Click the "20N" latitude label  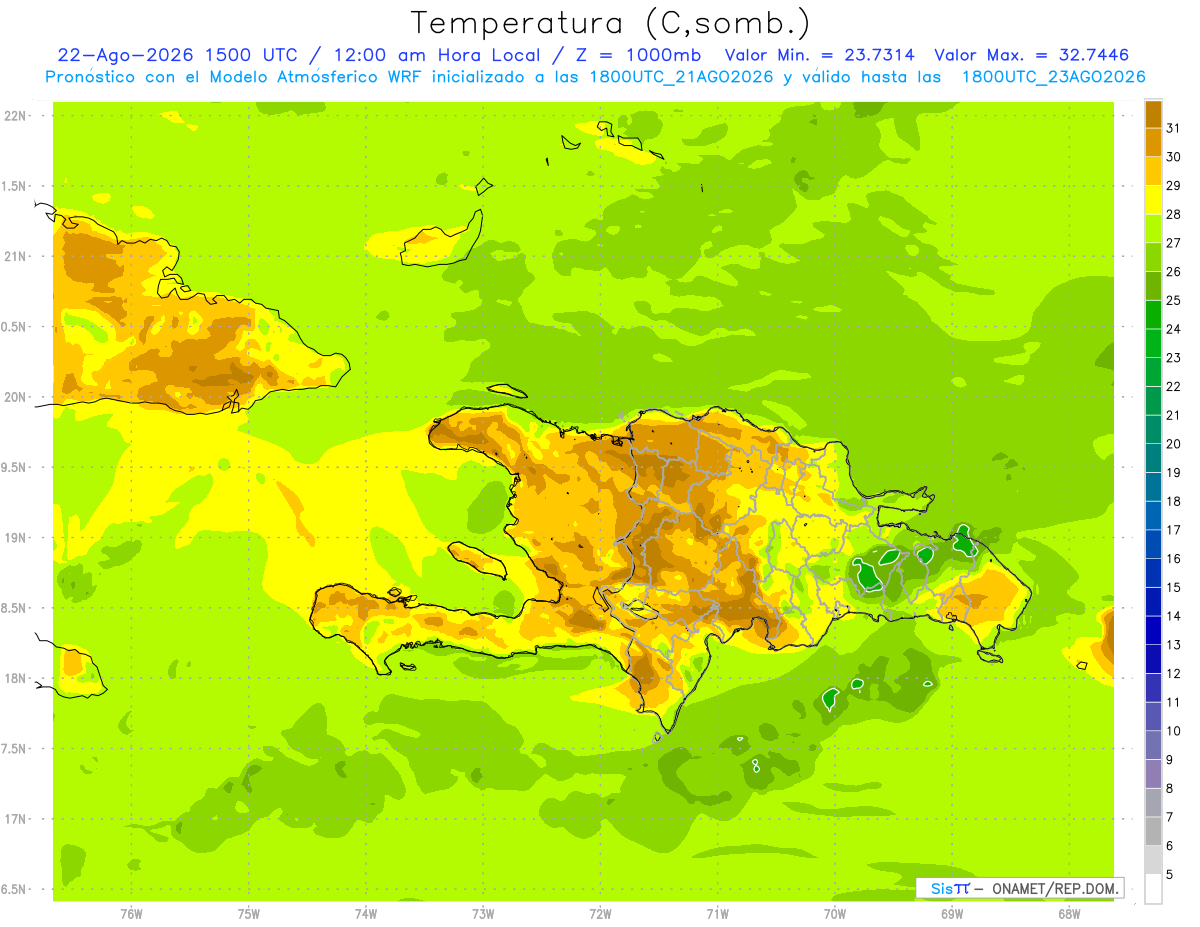pos(14,397)
